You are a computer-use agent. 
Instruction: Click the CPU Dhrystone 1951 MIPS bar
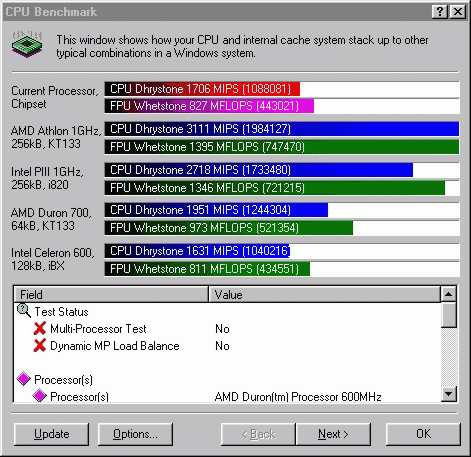(x=216, y=210)
